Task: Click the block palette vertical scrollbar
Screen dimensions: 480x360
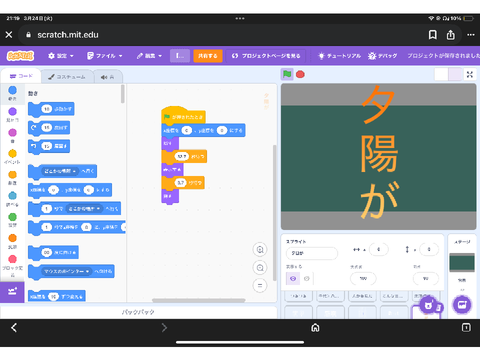Action: pos(123,94)
